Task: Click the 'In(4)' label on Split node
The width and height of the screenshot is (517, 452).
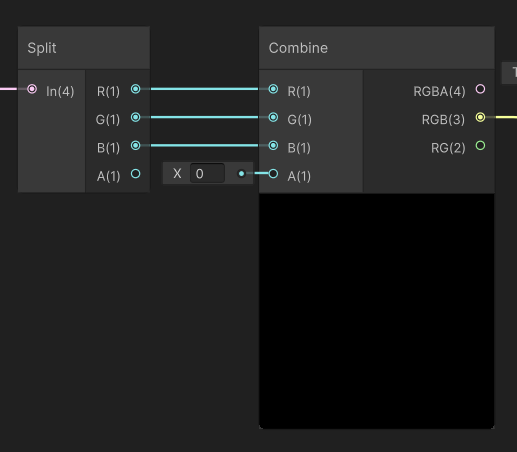Action: tap(60, 91)
